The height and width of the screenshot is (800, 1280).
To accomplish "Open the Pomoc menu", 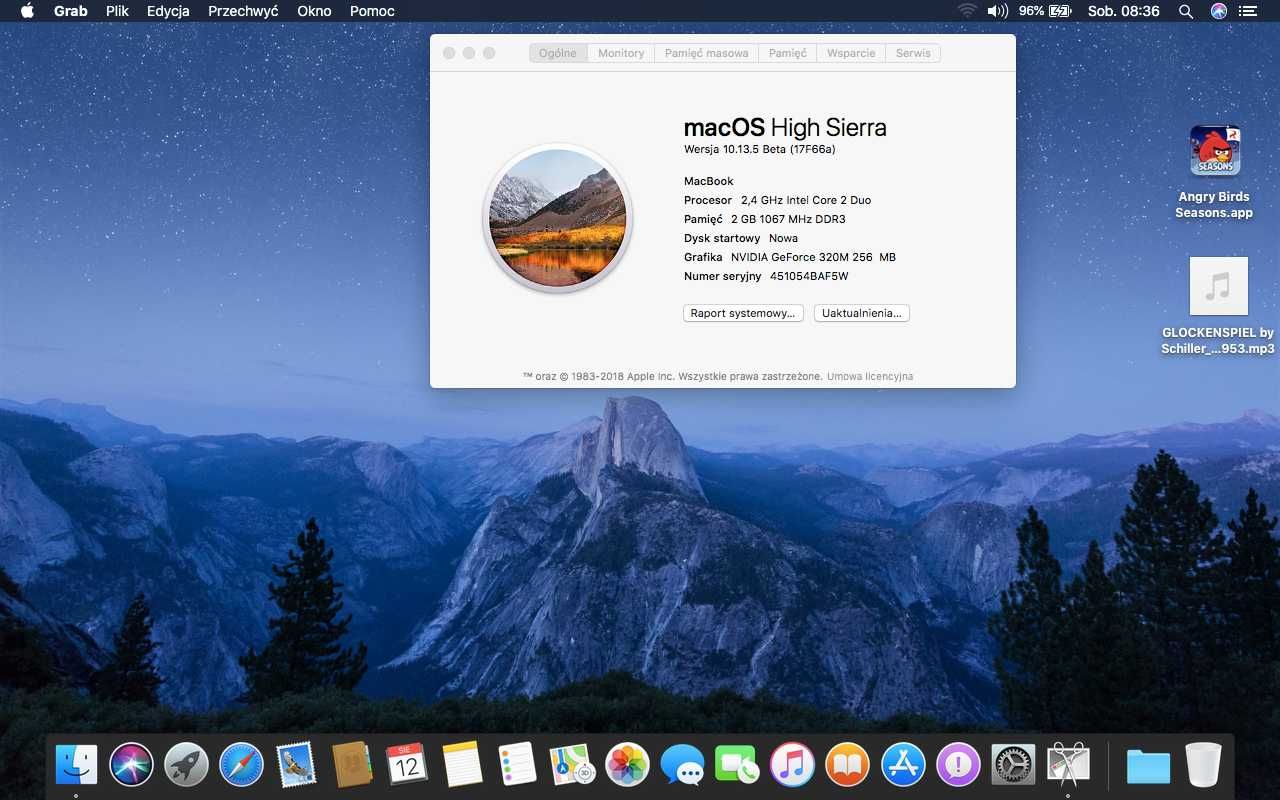I will (372, 11).
